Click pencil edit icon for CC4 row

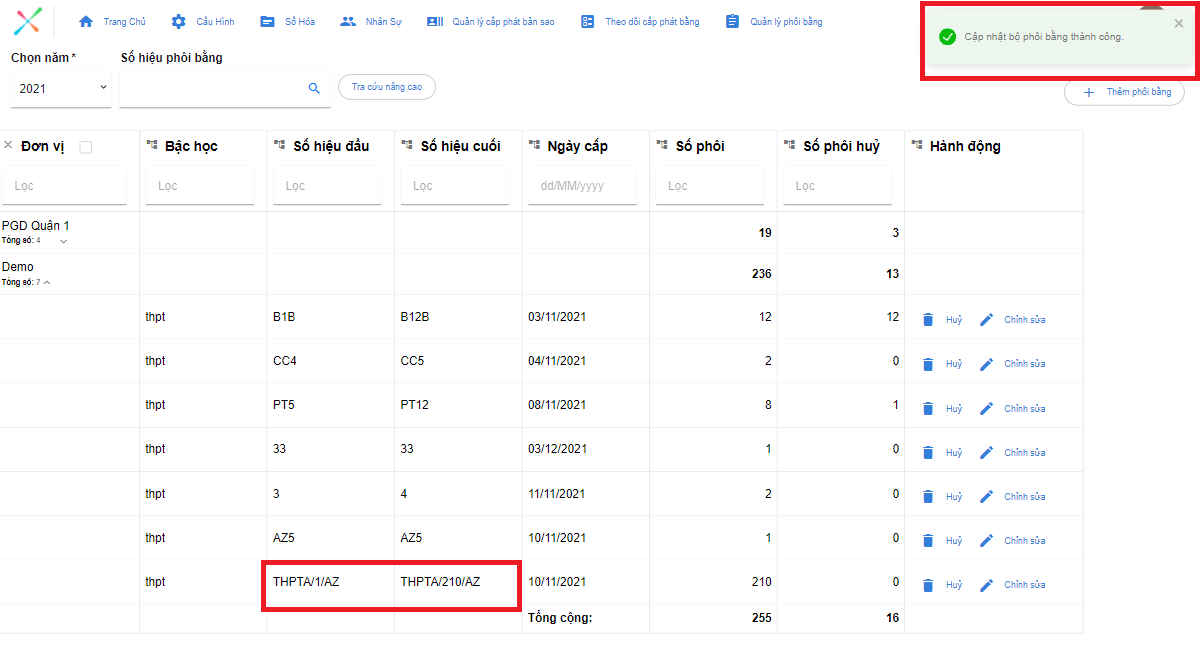(x=987, y=364)
